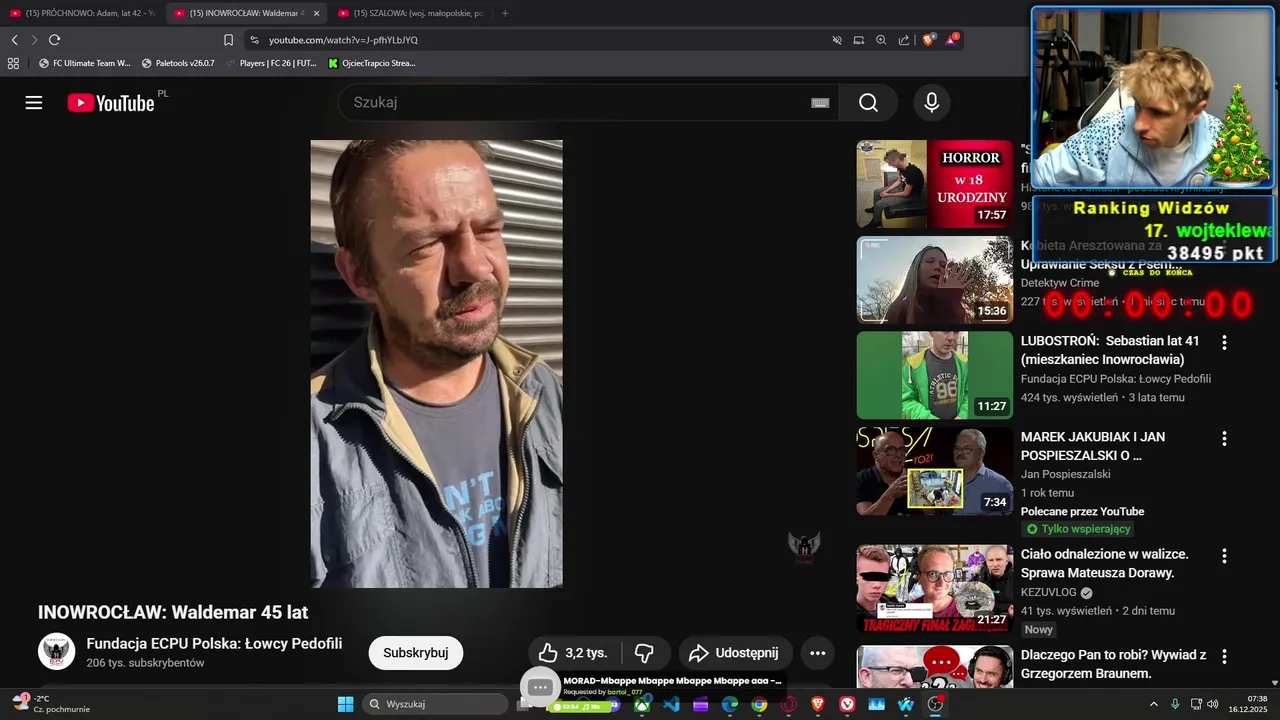
Task: Click the share icon in address bar
Action: pos(904,40)
